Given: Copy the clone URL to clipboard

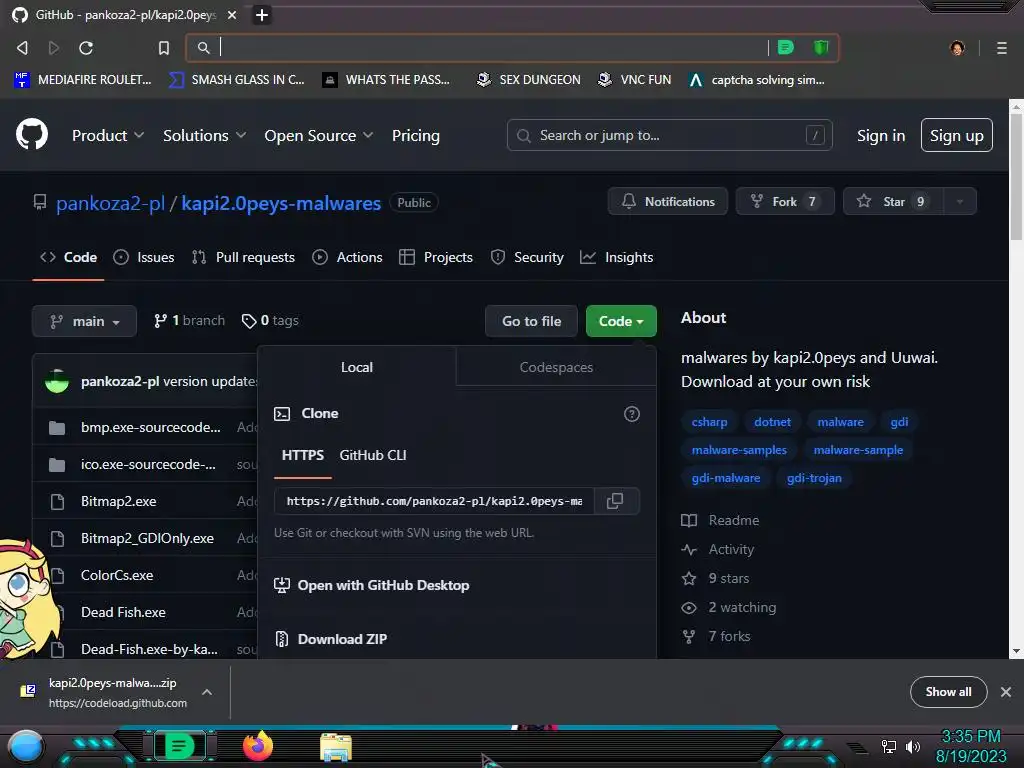Looking at the screenshot, I should point(615,501).
